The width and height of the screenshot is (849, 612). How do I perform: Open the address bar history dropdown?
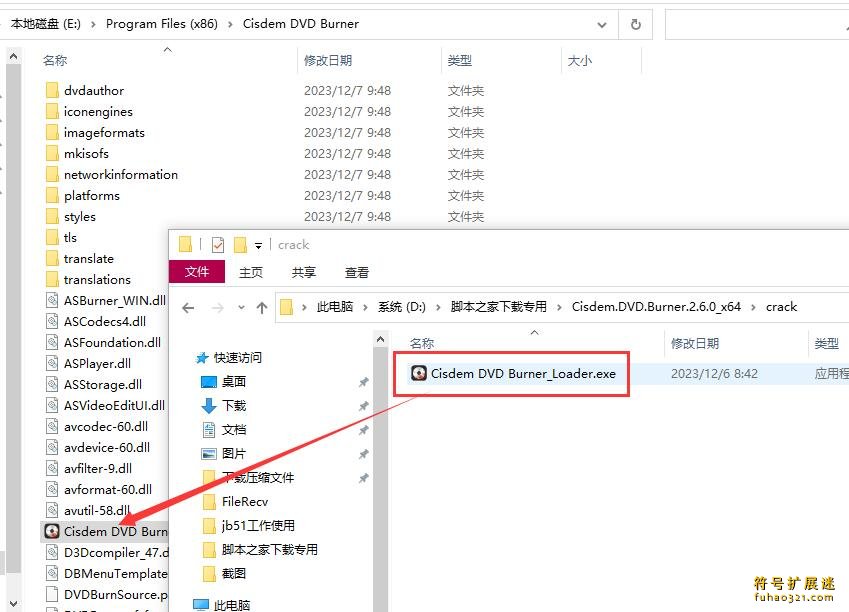pos(601,23)
